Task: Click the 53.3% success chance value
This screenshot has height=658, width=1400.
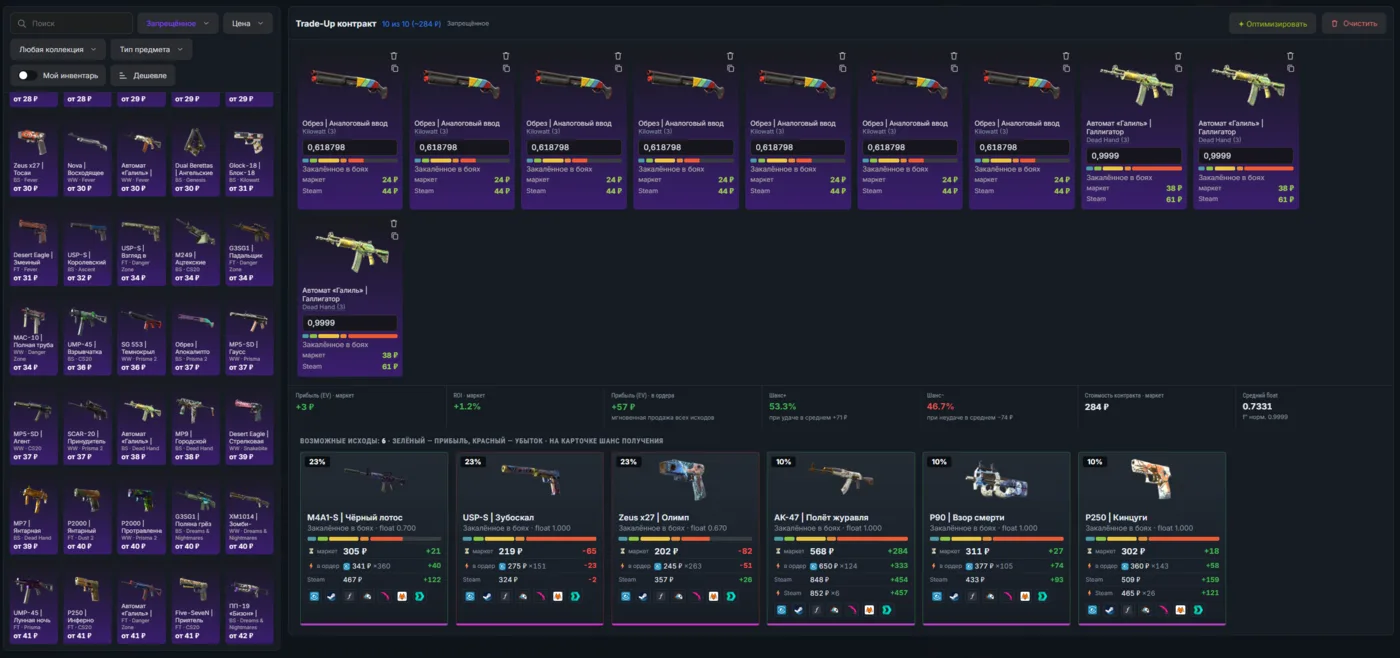Action: coord(783,407)
